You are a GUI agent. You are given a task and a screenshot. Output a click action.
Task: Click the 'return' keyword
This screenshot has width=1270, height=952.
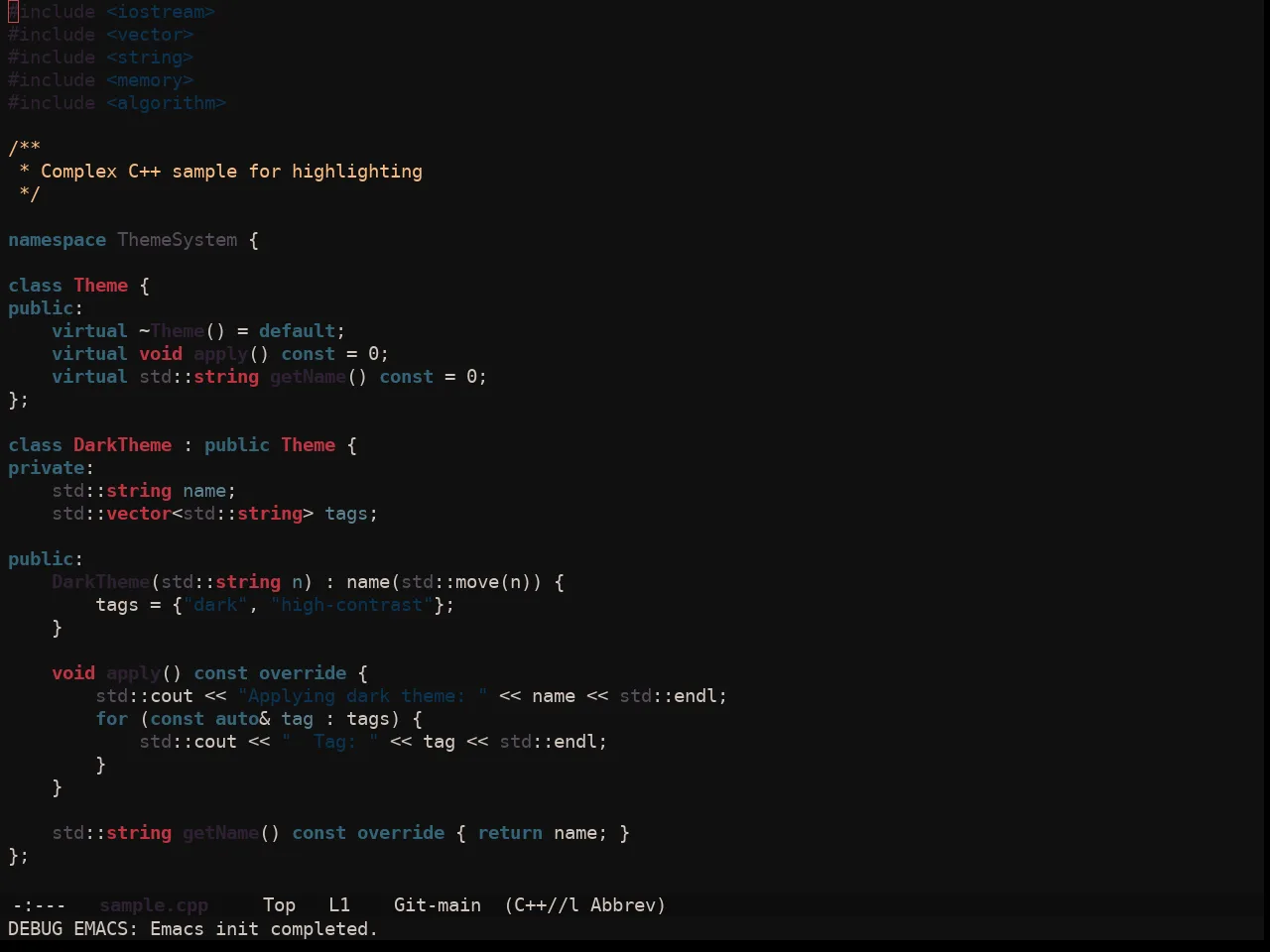pos(510,833)
